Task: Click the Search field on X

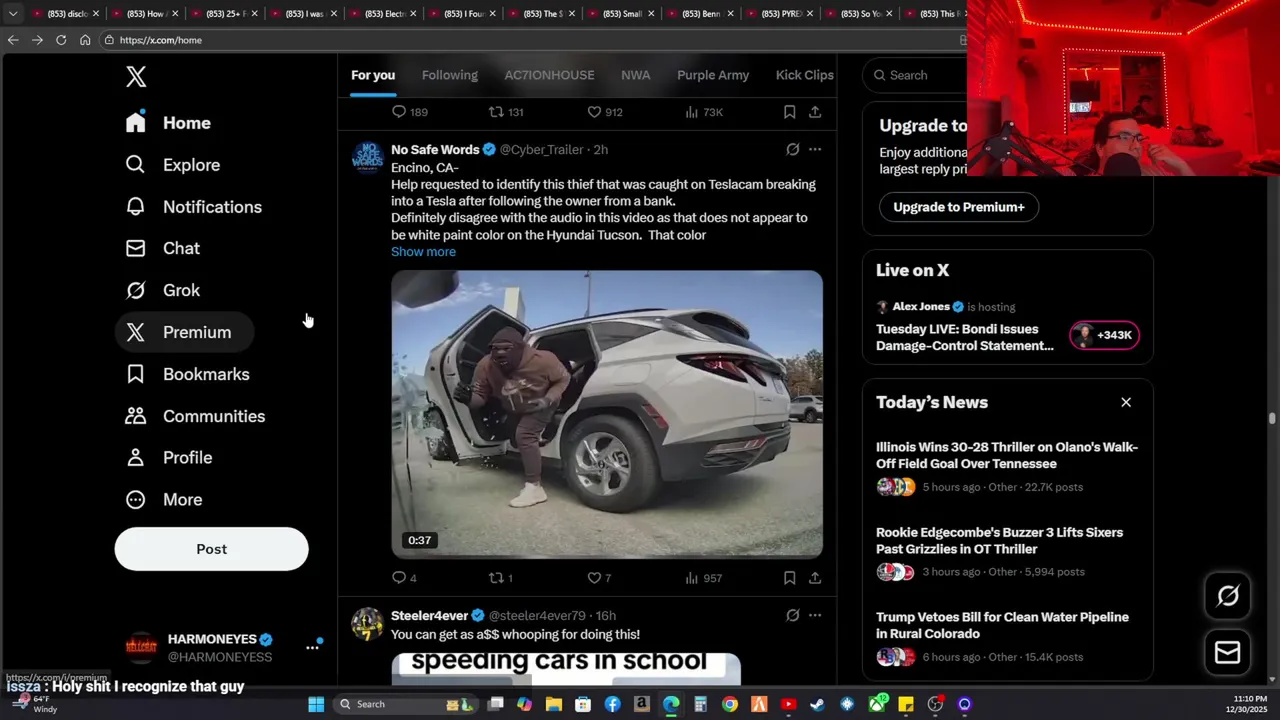Action: (915, 75)
